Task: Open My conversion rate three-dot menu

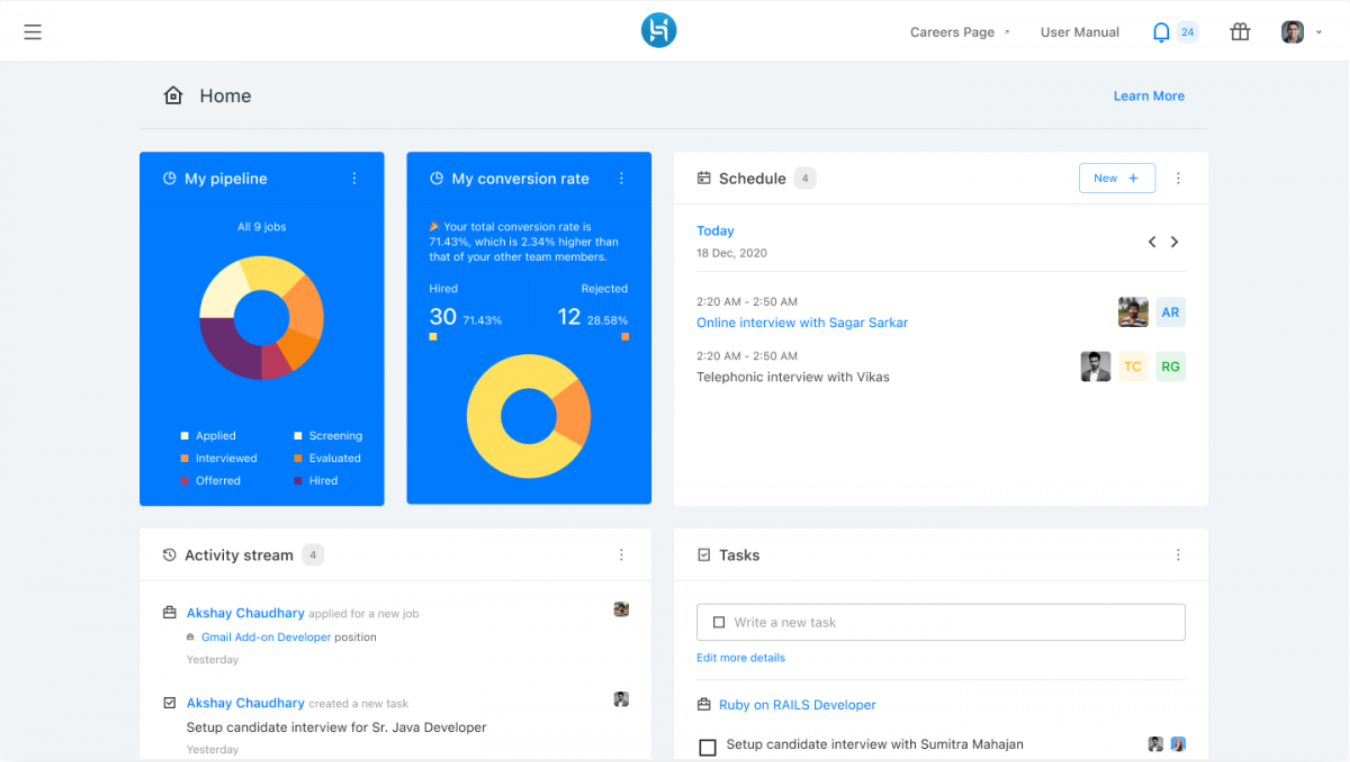Action: [x=621, y=178]
